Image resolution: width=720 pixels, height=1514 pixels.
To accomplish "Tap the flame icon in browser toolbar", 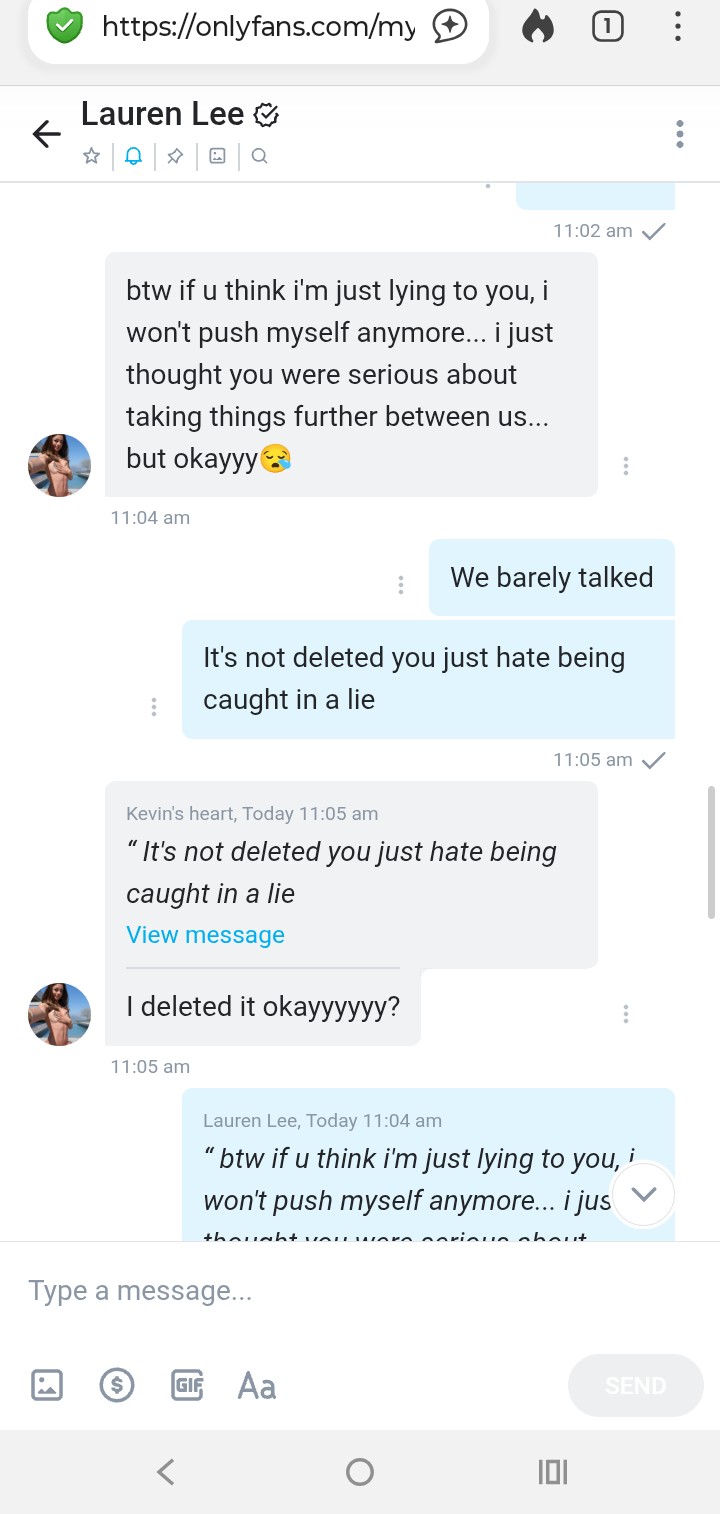I will pyautogui.click(x=537, y=28).
